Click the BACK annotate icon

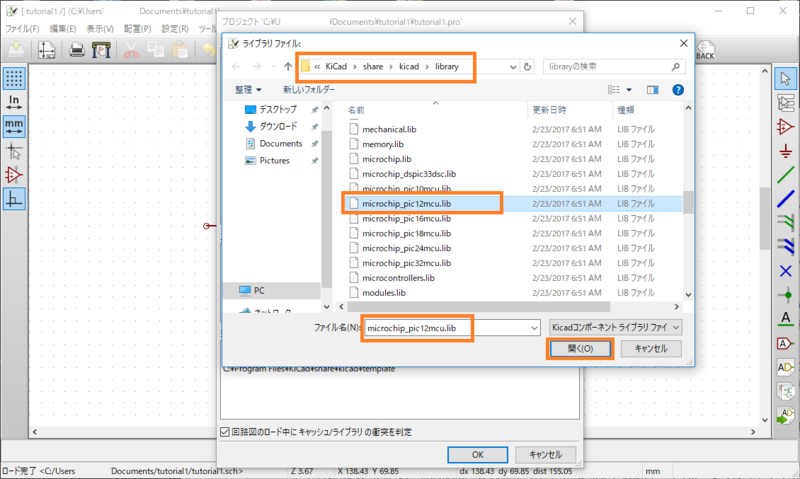pos(706,50)
